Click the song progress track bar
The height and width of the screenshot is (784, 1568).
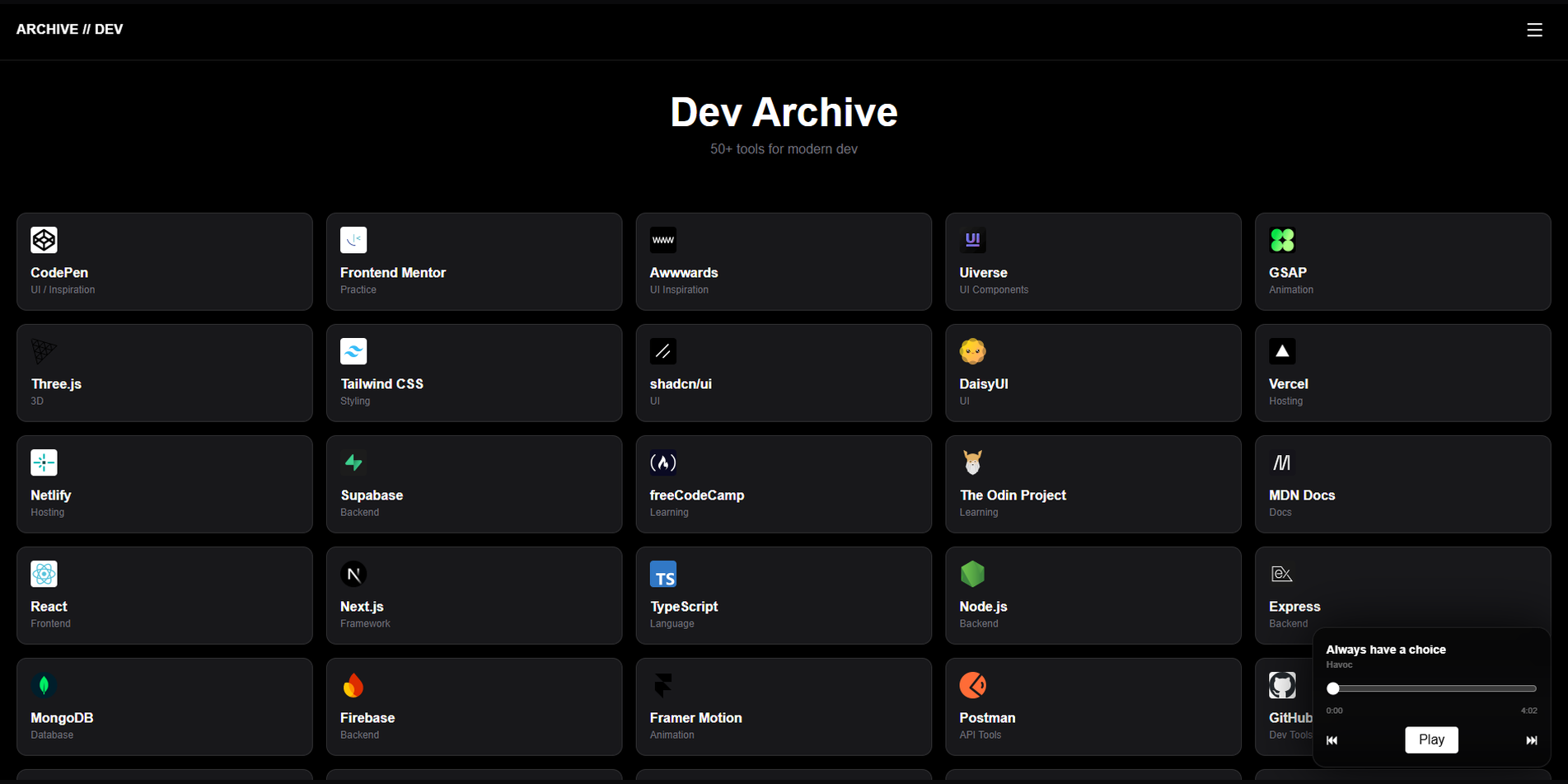point(1432,688)
